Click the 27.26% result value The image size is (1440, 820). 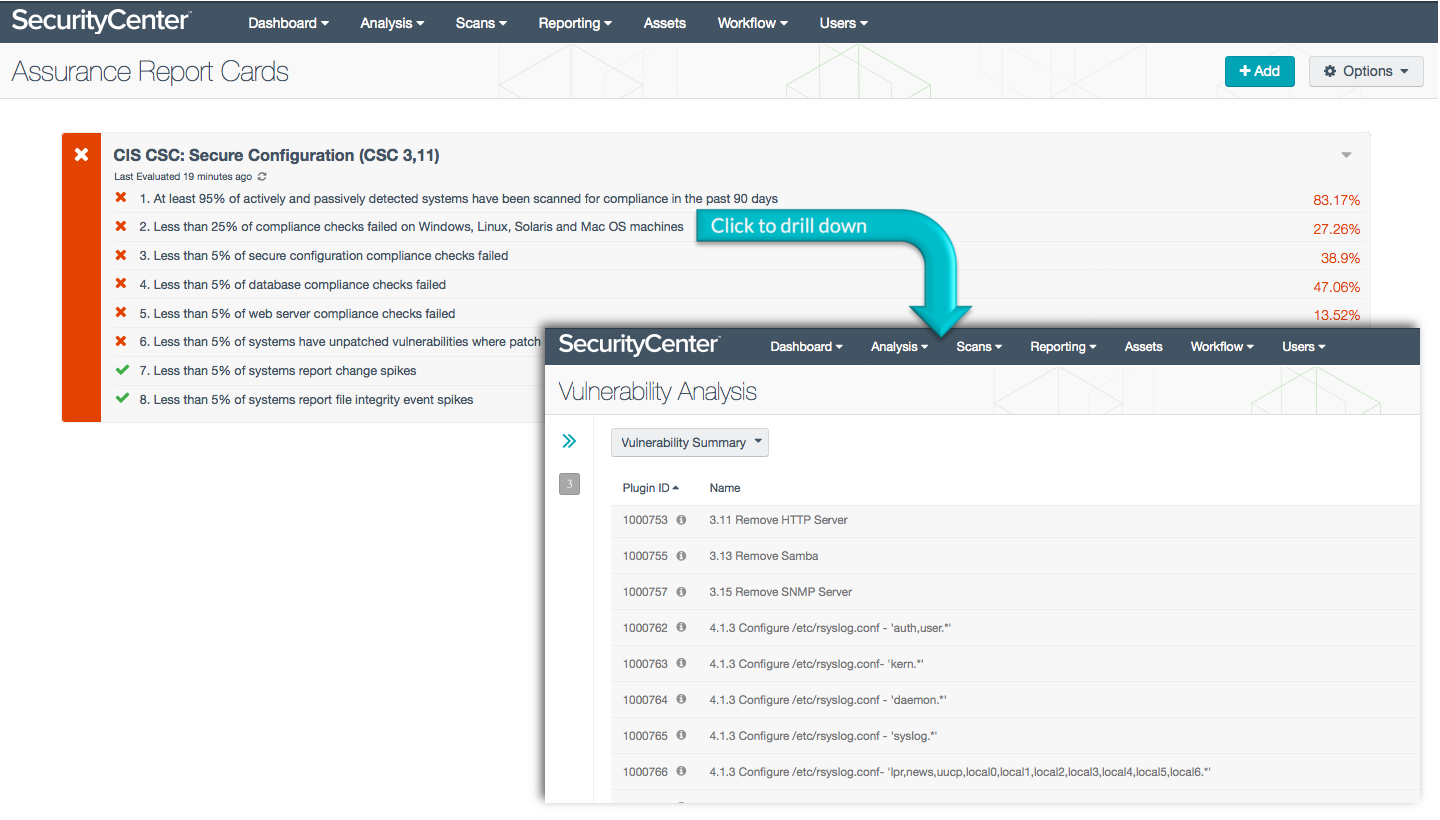coord(1336,229)
